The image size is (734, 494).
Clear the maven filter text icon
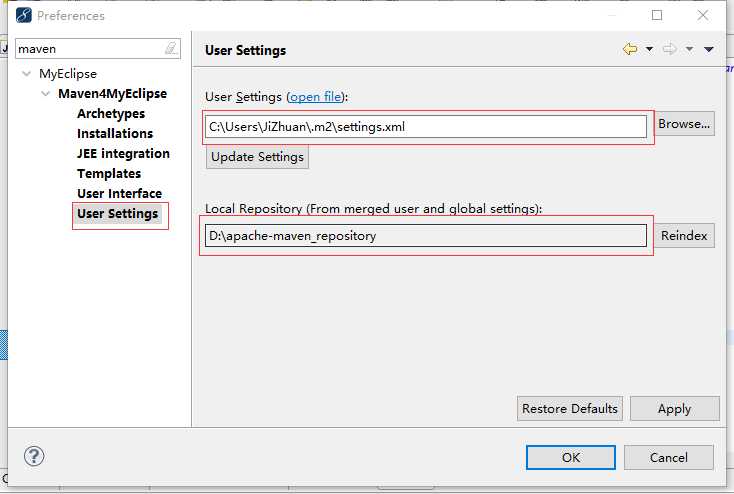click(x=171, y=48)
